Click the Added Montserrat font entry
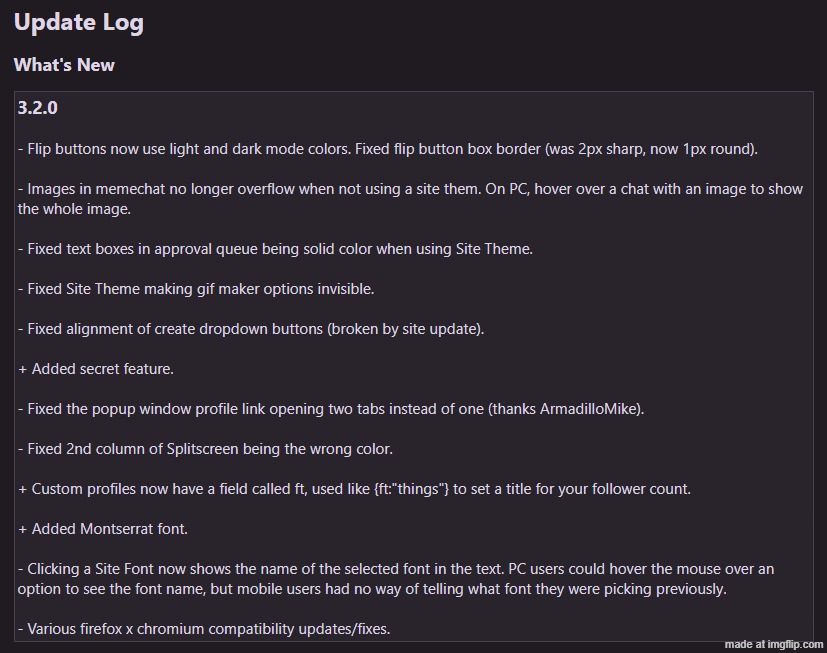 103,529
